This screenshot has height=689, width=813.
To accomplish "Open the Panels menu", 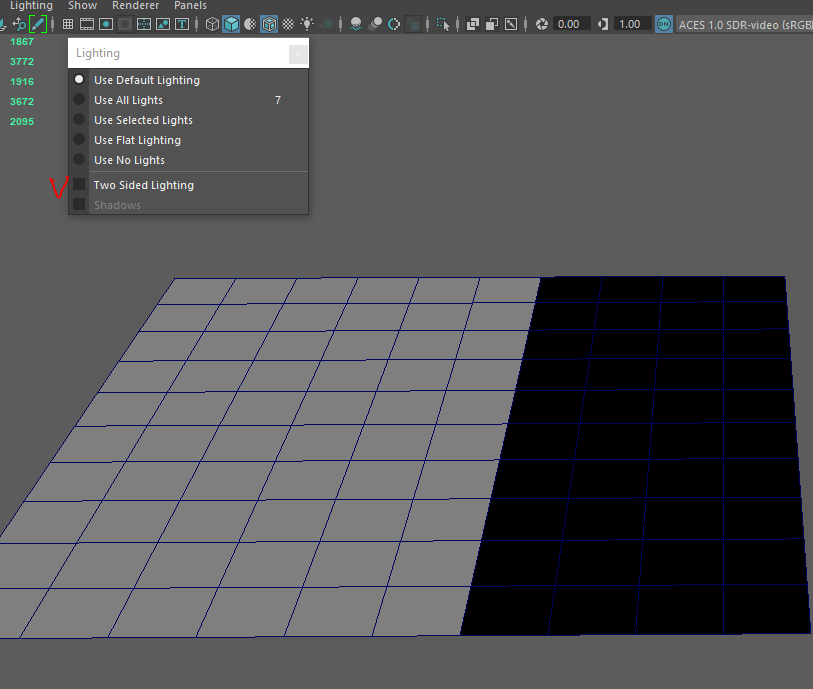I will point(190,6).
